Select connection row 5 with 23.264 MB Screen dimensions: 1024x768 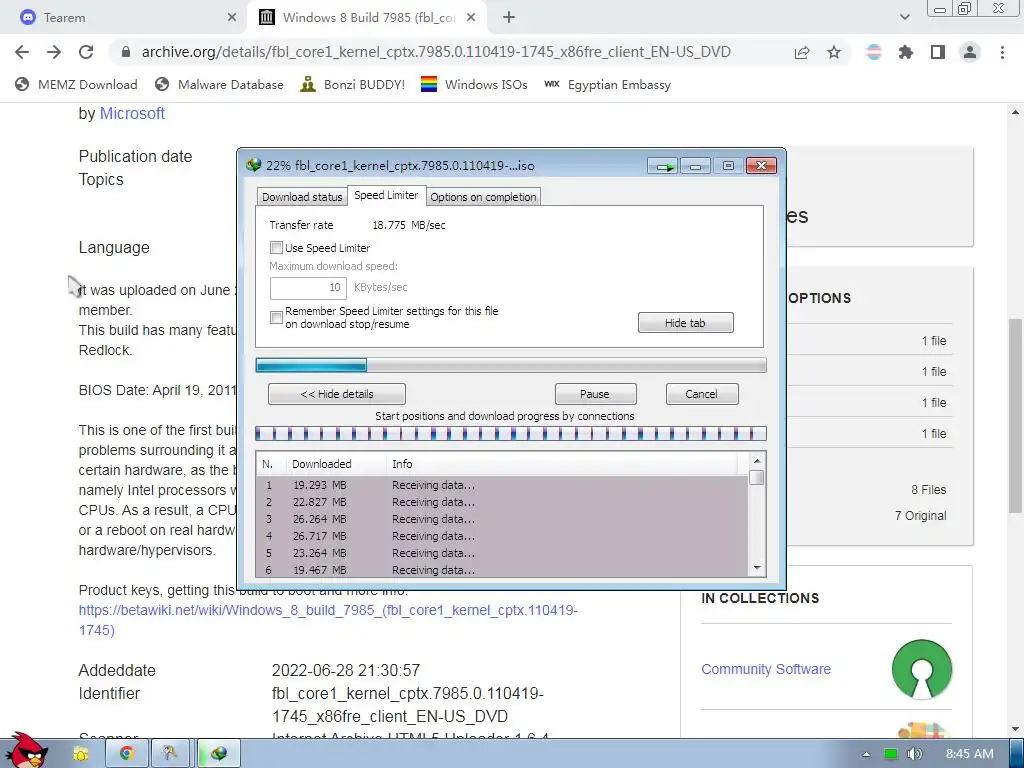click(x=502, y=553)
